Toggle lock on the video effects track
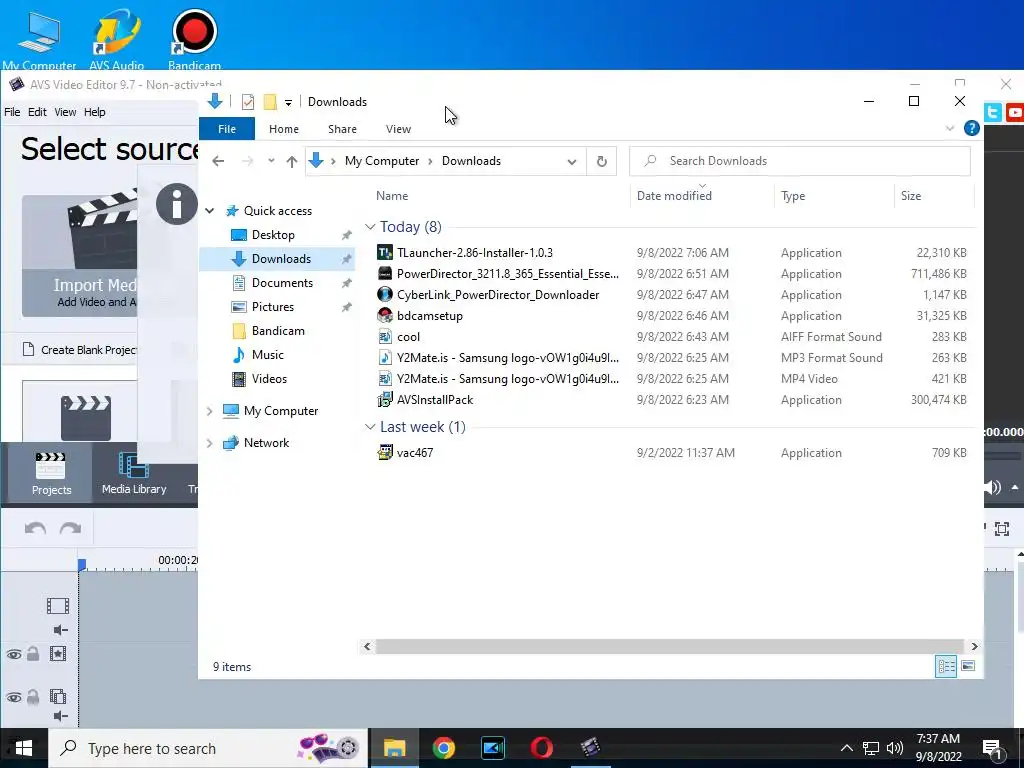This screenshot has width=1024, height=768. (x=33, y=653)
